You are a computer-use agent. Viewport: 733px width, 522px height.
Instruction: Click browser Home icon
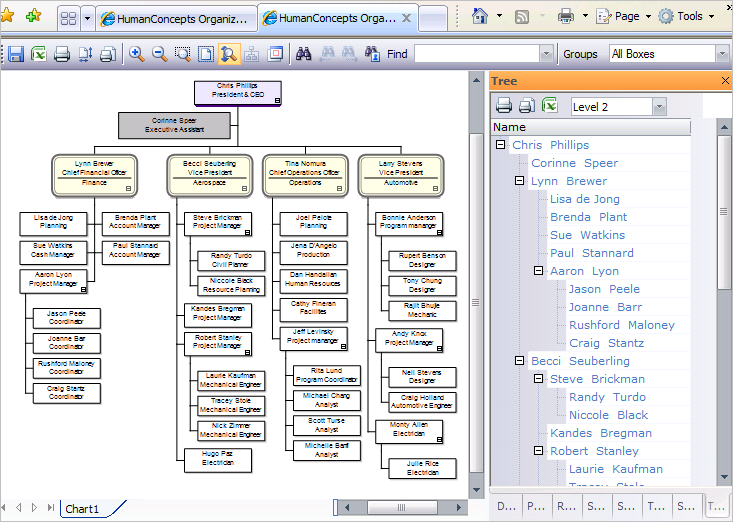tap(480, 16)
